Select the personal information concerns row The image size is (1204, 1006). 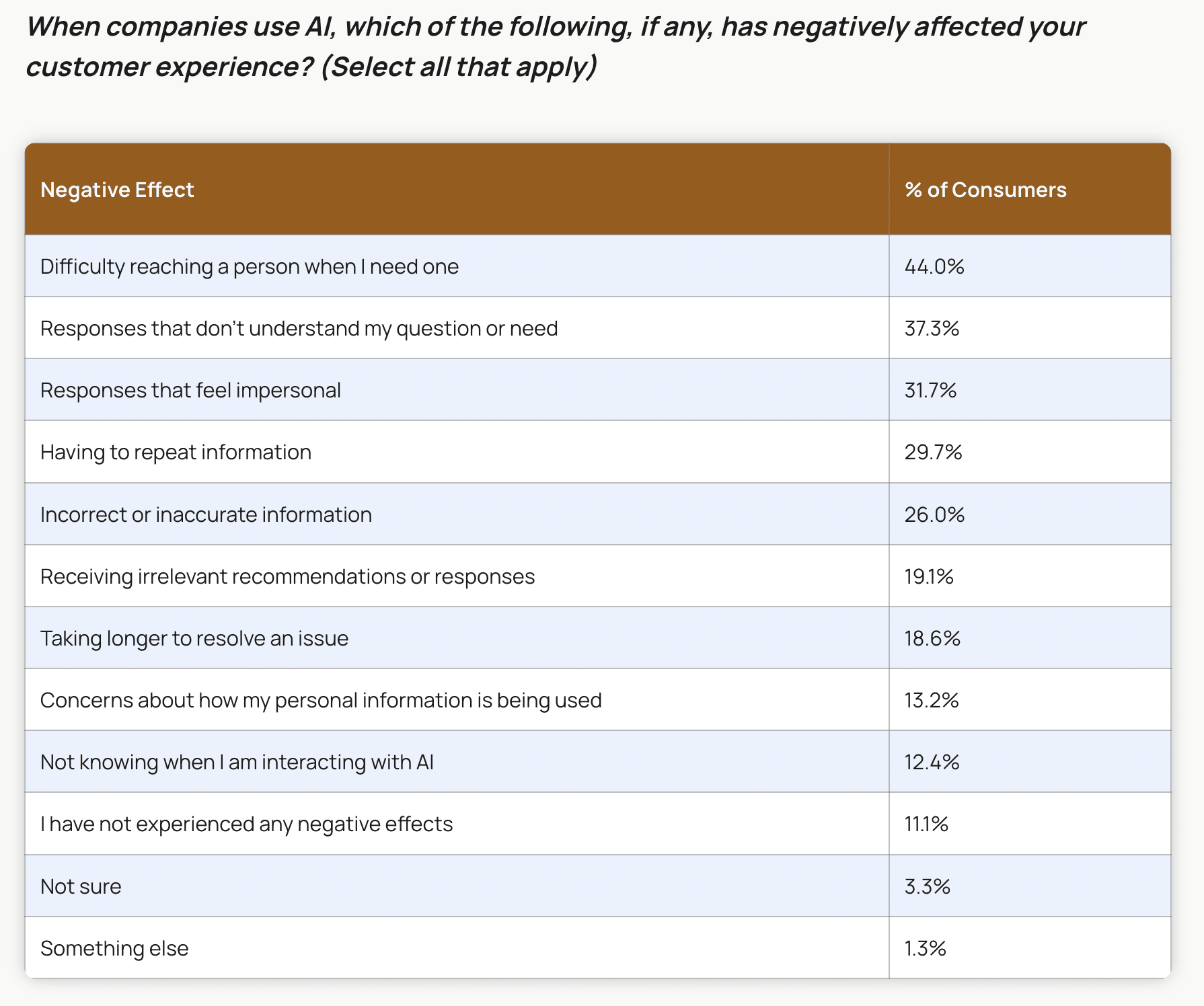tap(598, 700)
